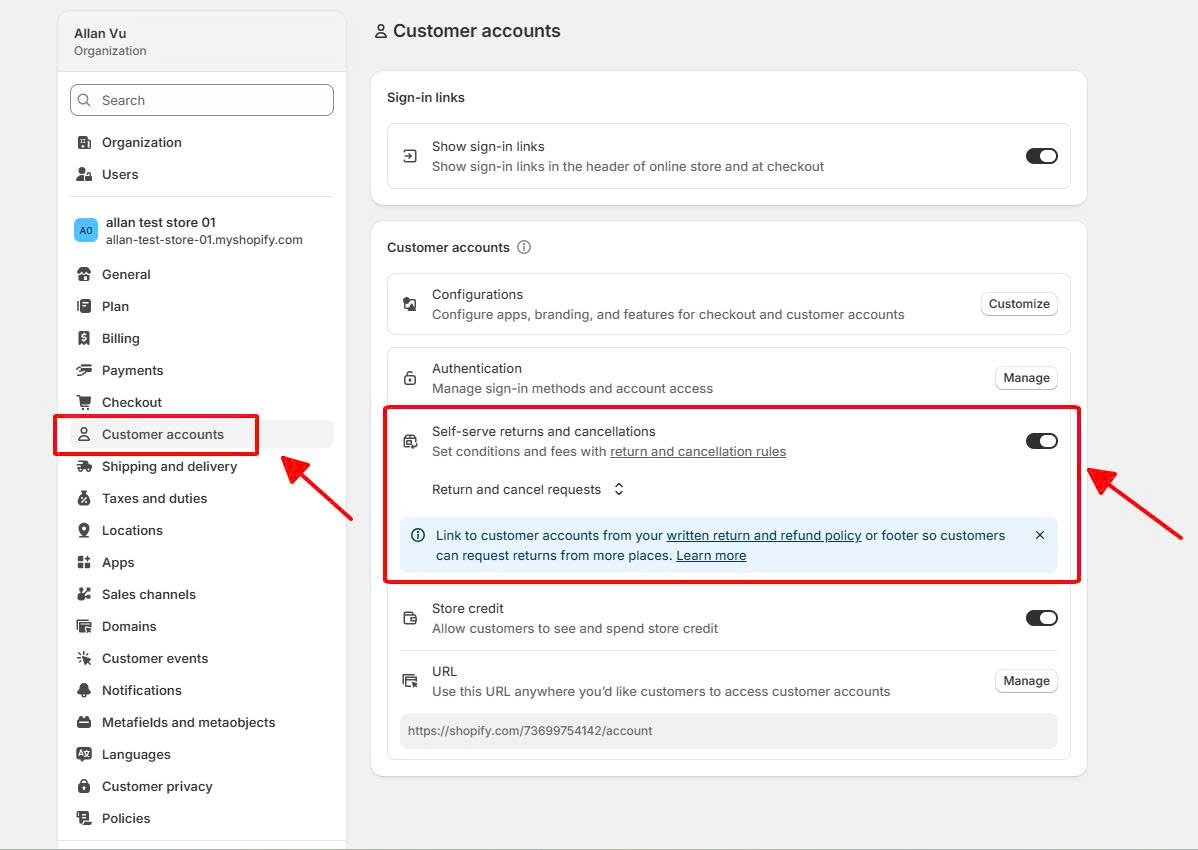Image resolution: width=1198 pixels, height=850 pixels.
Task: Click the Store credit wallet icon
Action: pyautogui.click(x=410, y=618)
